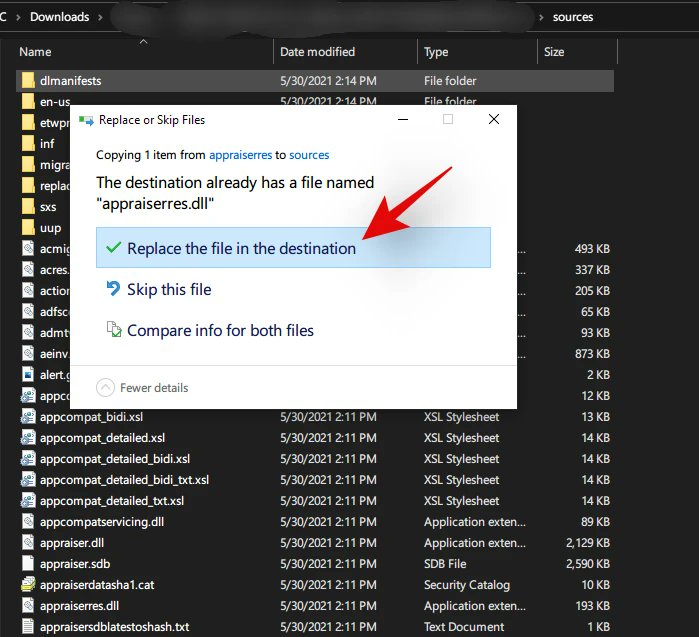Select appcompat_detailed.xsl file name
699x637 pixels.
(103, 438)
